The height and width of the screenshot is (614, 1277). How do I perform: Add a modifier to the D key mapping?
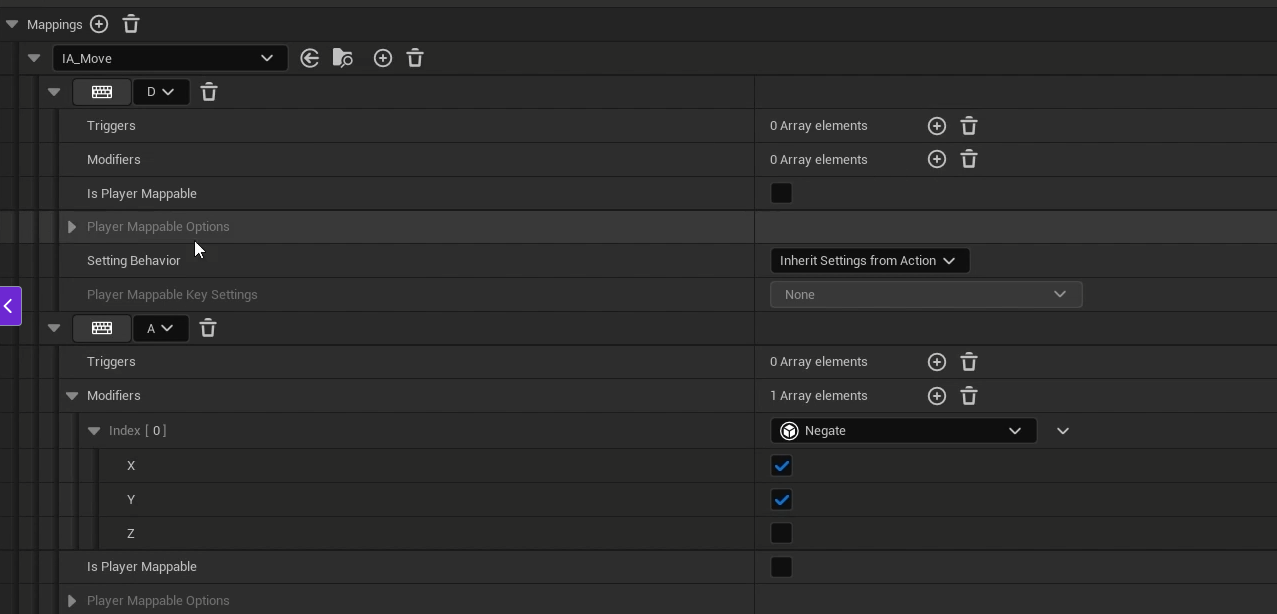(937, 159)
